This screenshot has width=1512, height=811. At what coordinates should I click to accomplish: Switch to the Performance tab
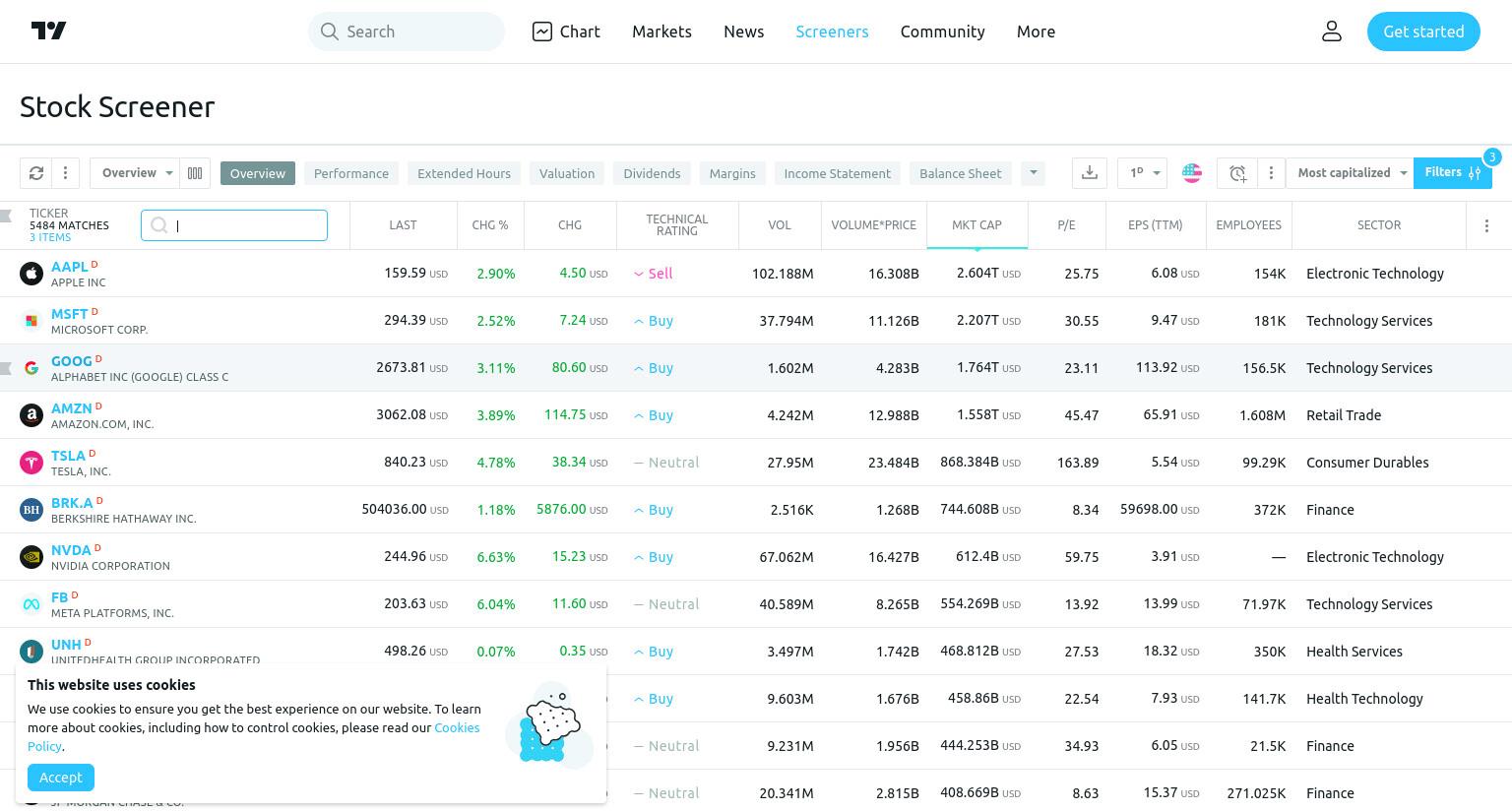click(x=351, y=173)
